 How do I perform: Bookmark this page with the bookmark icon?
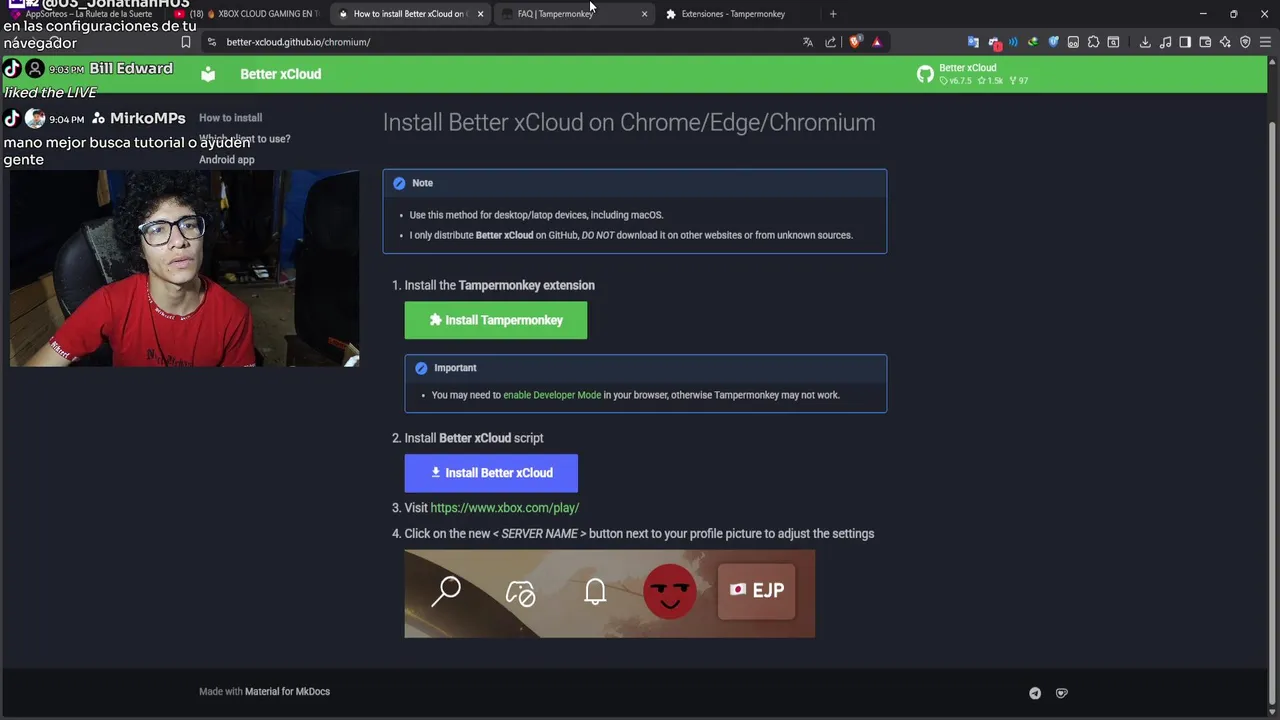(185, 42)
